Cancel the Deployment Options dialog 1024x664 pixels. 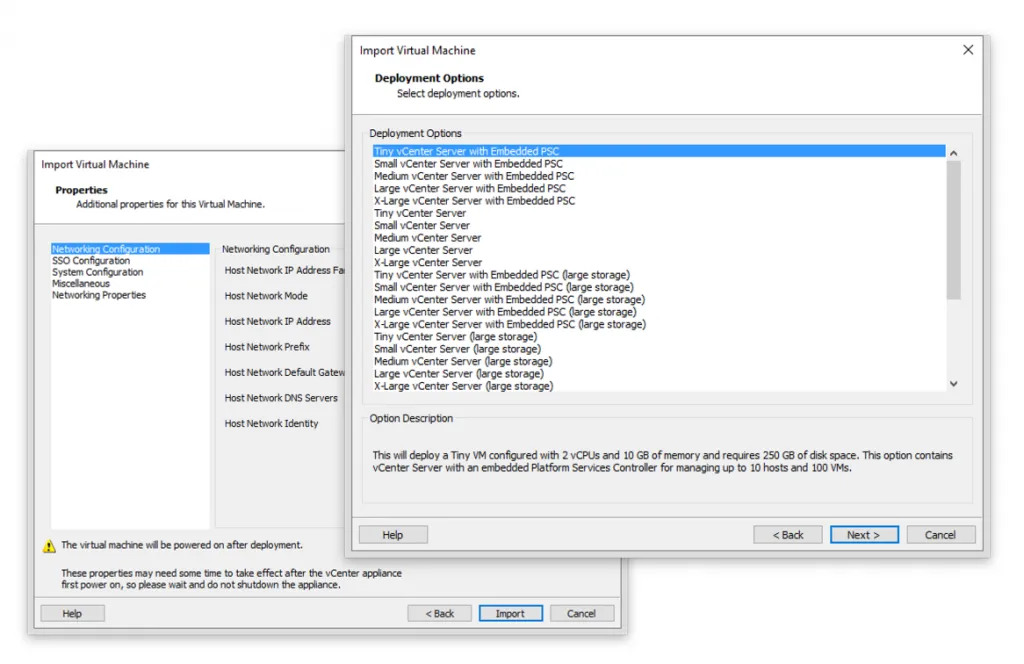(x=940, y=535)
